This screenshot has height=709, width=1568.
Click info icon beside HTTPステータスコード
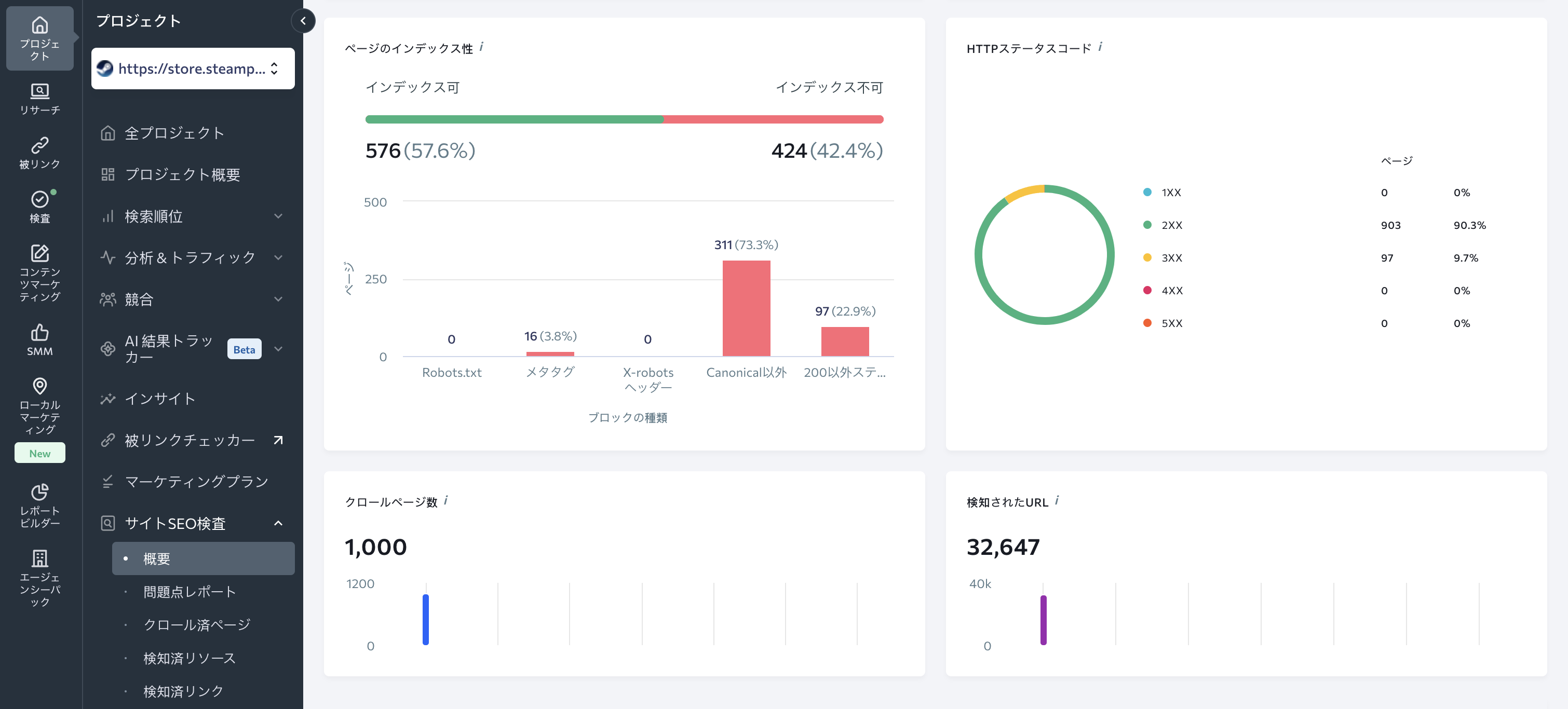point(1100,47)
